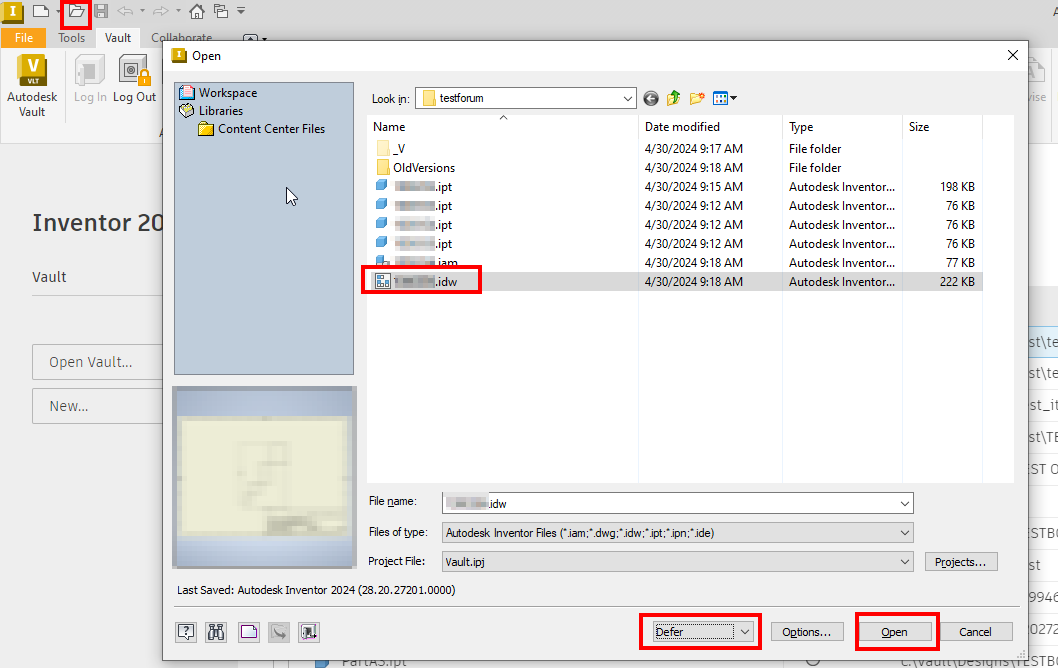Start a new document from the toolbar

click(40, 11)
